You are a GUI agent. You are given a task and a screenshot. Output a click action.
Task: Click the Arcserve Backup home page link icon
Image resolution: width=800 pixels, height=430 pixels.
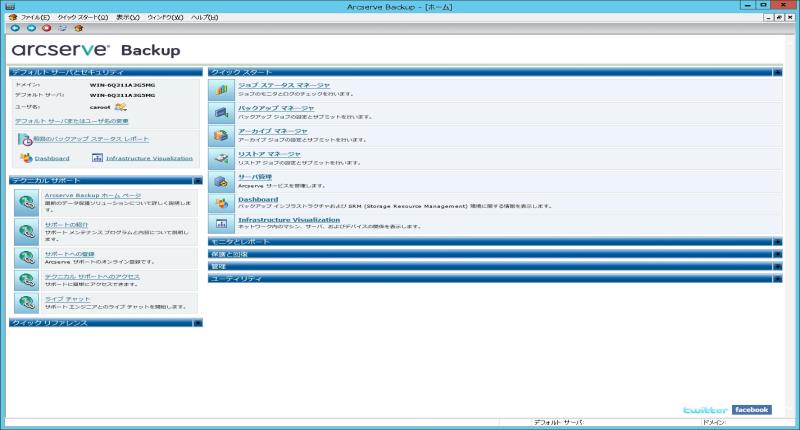pos(27,203)
